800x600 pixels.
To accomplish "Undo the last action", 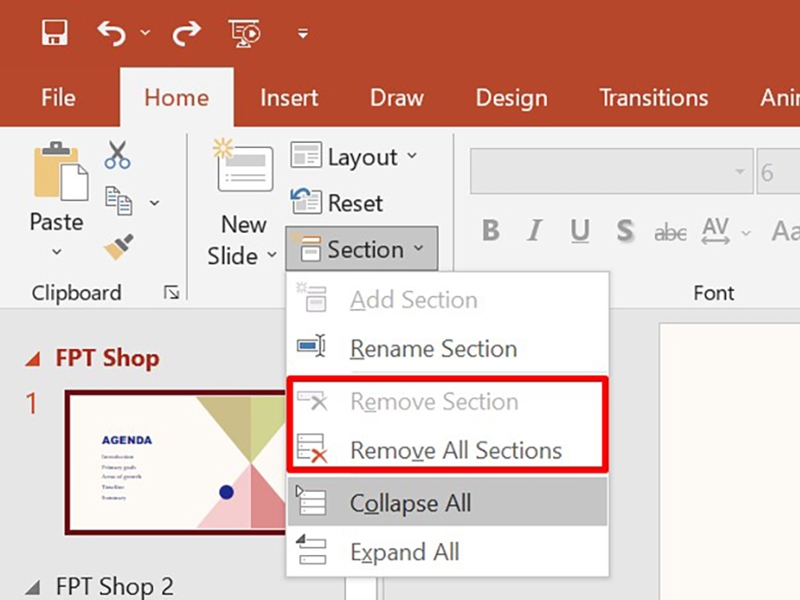I will (x=112, y=33).
